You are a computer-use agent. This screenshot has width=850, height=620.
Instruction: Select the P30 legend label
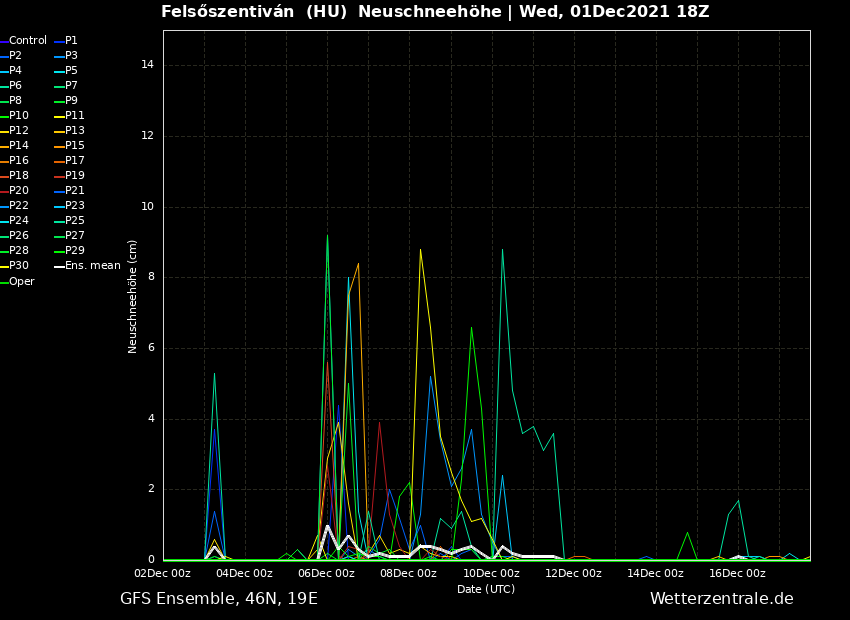click(19, 266)
